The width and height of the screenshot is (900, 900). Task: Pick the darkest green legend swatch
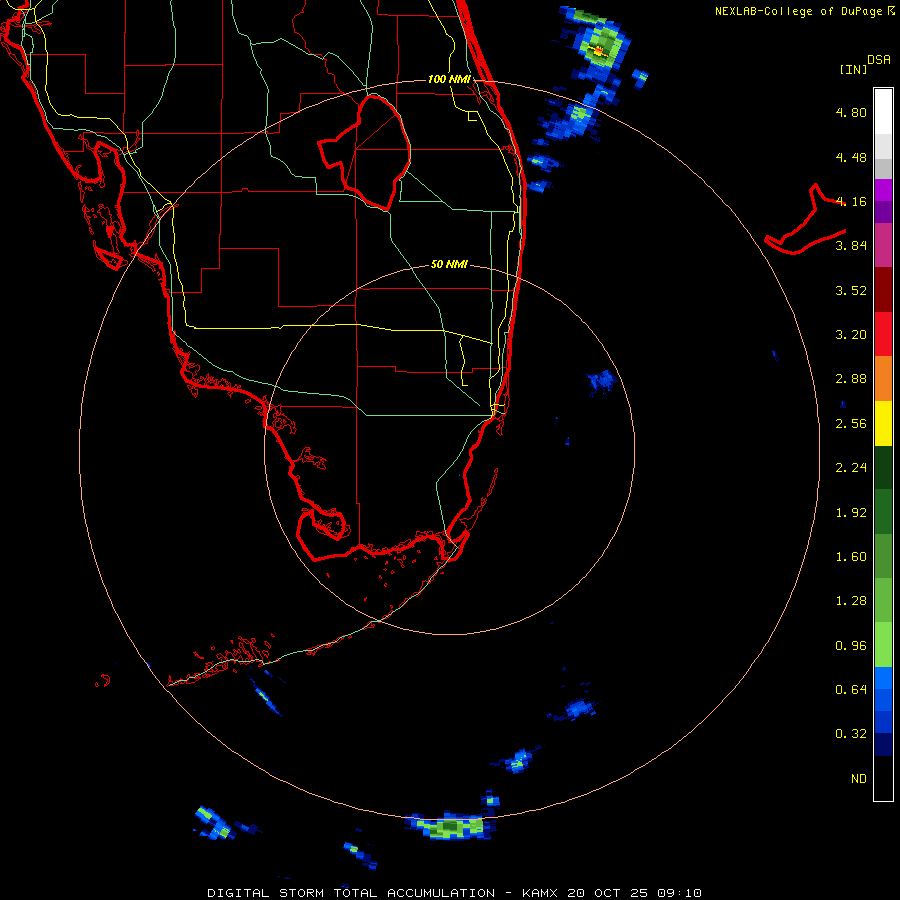[883, 468]
